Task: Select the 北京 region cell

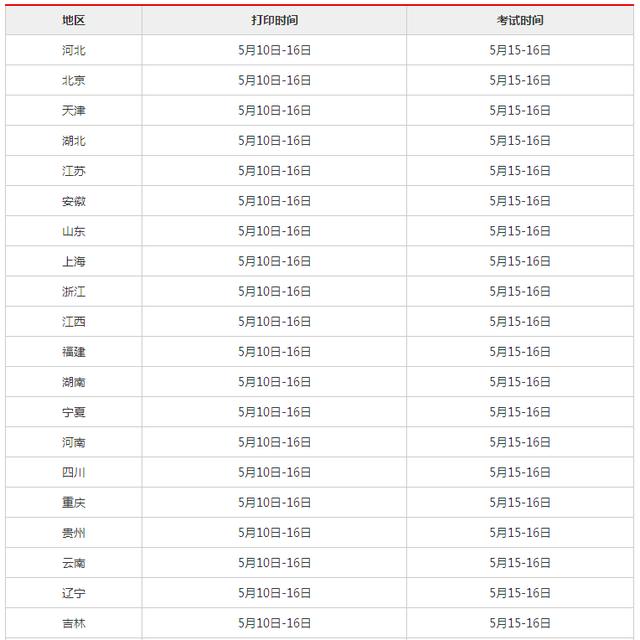Action: coord(73,80)
